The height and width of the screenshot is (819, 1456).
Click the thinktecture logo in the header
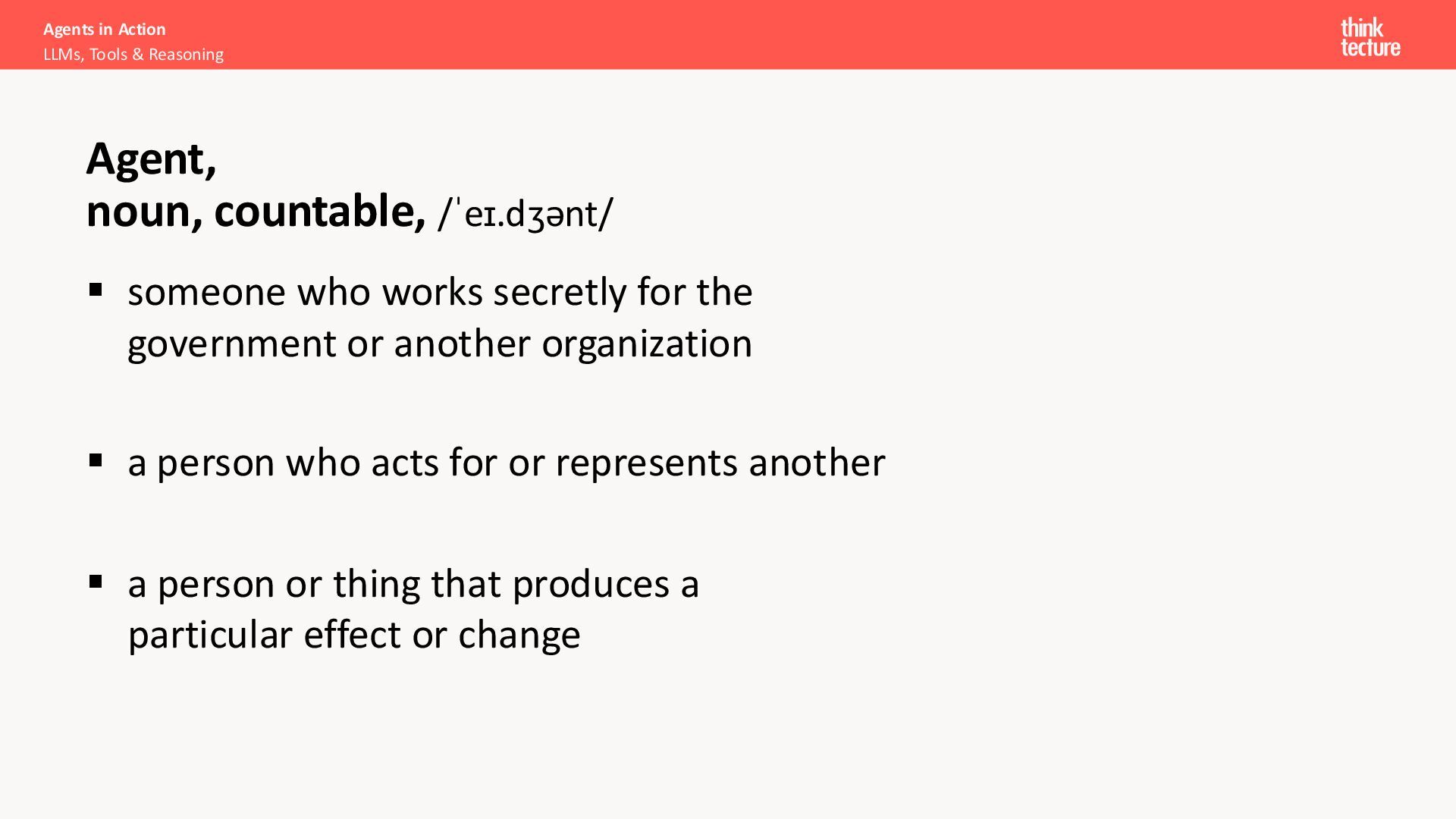pos(1370,37)
